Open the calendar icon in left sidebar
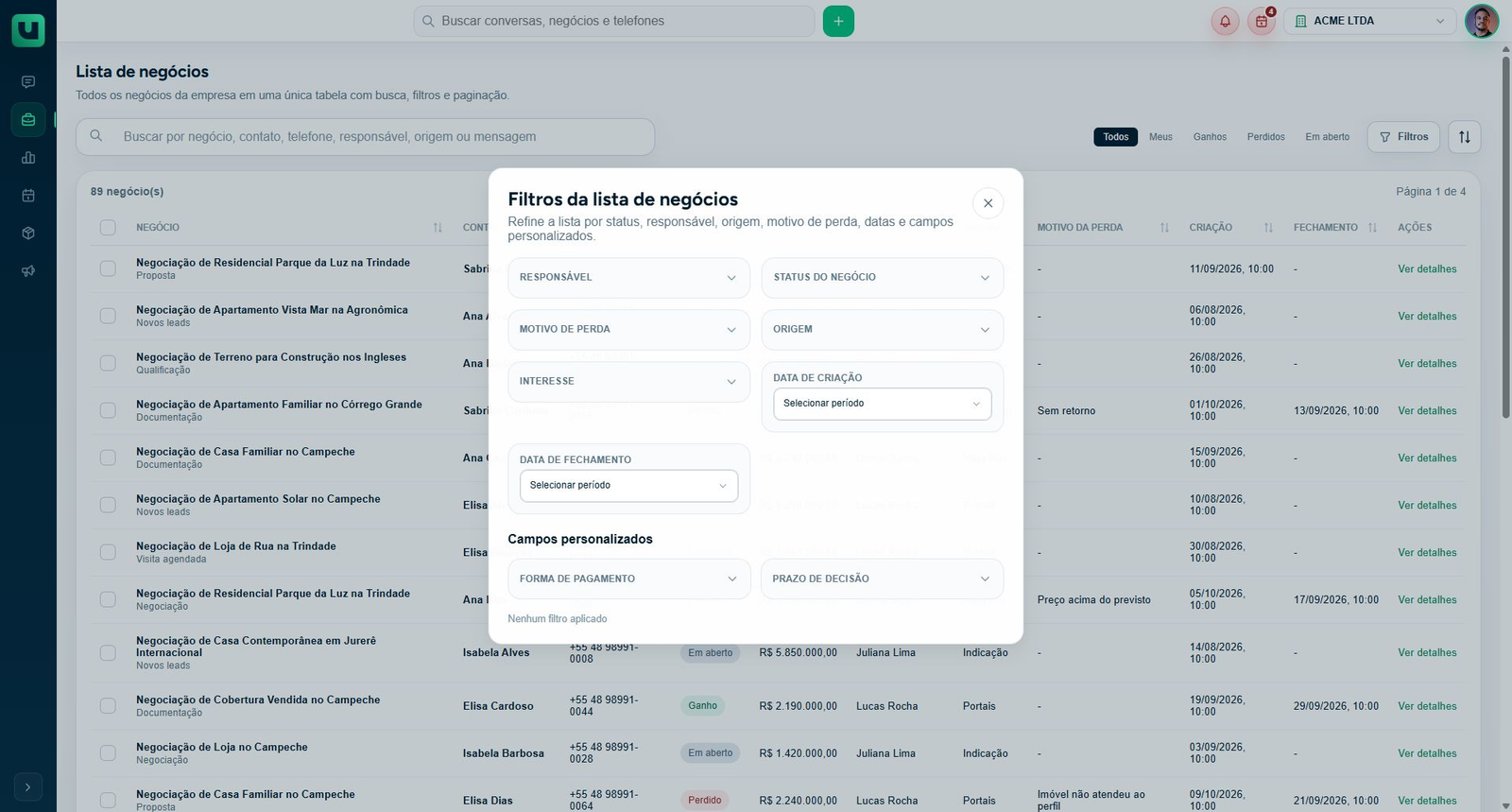This screenshot has width=1512, height=812. pyautogui.click(x=28, y=196)
